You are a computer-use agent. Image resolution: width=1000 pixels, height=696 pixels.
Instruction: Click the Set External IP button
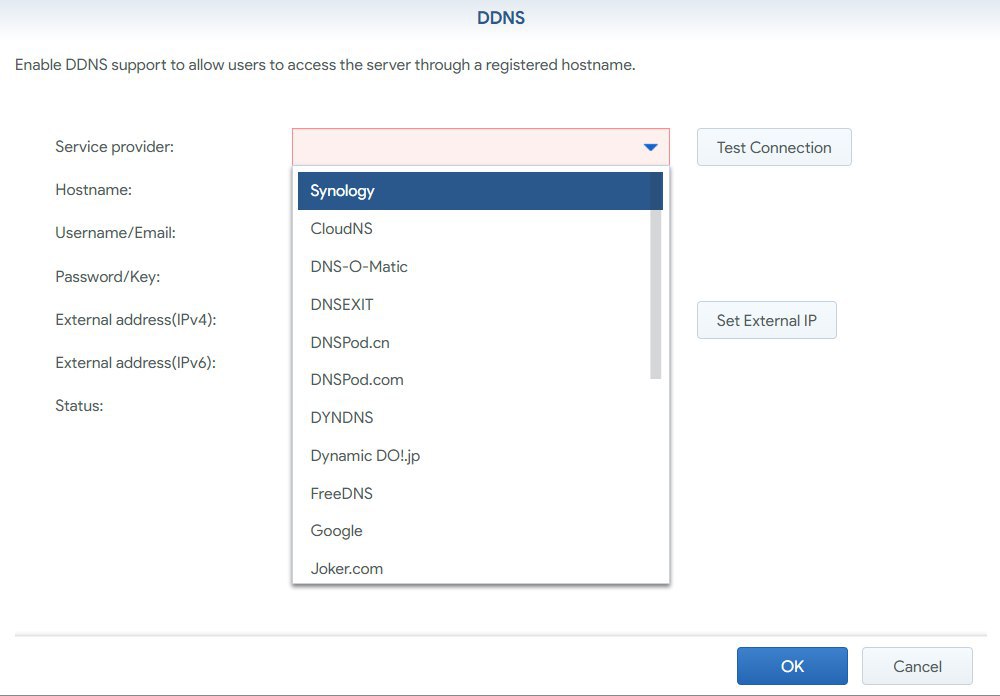[x=767, y=320]
